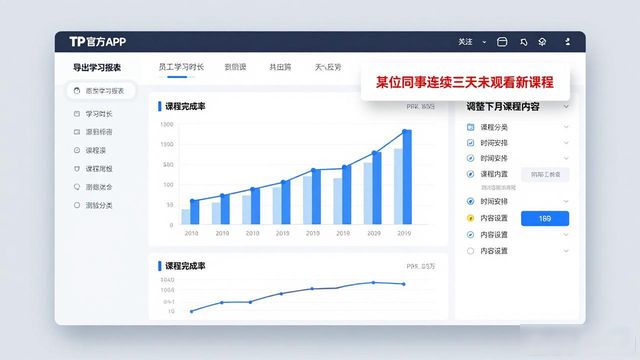Click the clock icon in left sidebar
Viewport: 640px width, 360px height.
point(77,150)
